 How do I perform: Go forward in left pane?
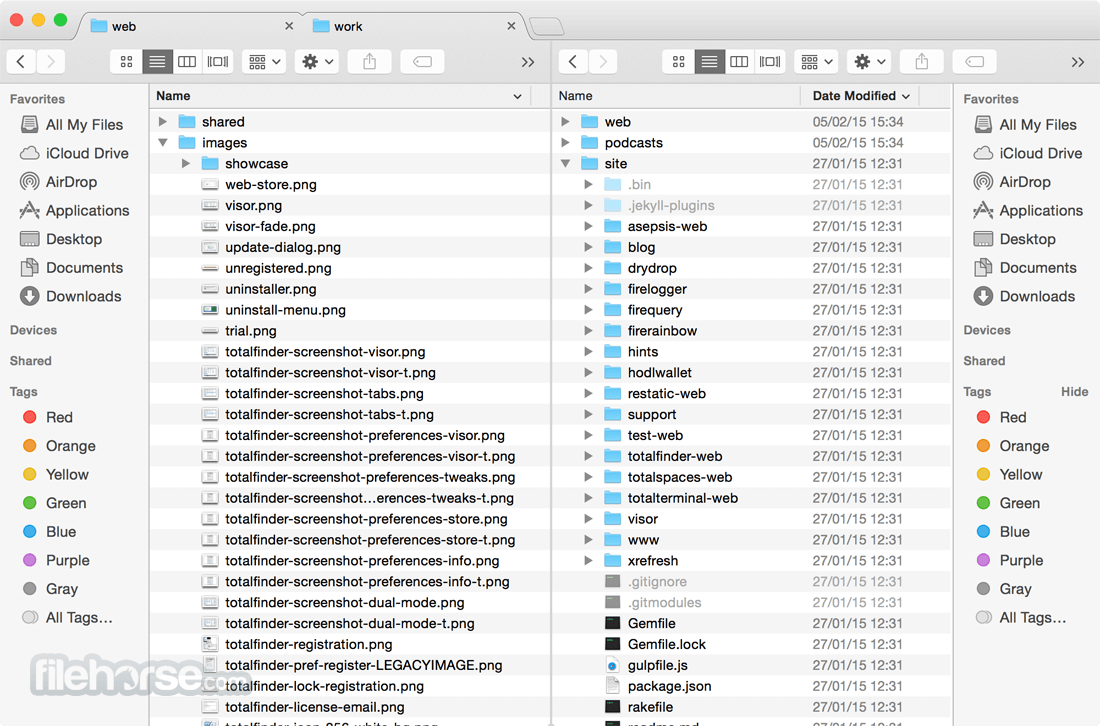pyautogui.click(x=51, y=62)
